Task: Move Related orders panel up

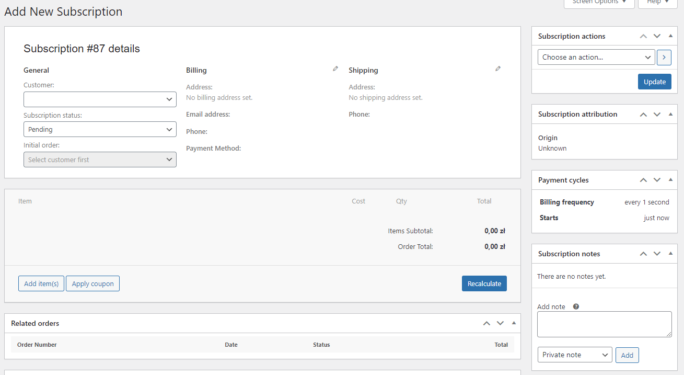Action: [x=486, y=323]
